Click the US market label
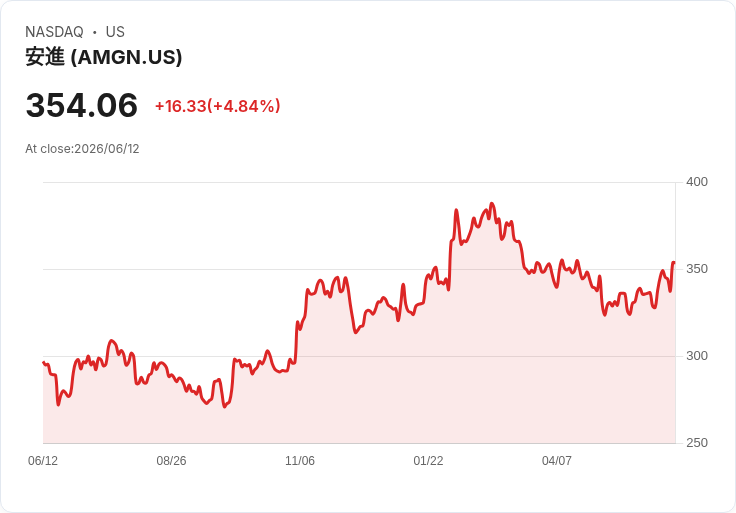This screenshot has width=736, height=513. click(115, 32)
